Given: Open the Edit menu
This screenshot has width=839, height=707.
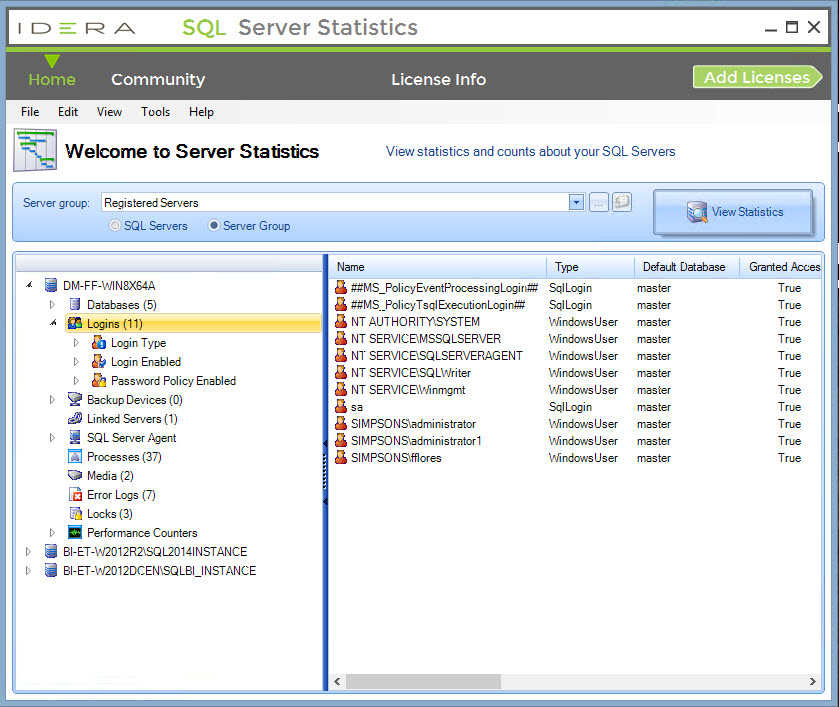Looking at the screenshot, I should click(68, 112).
